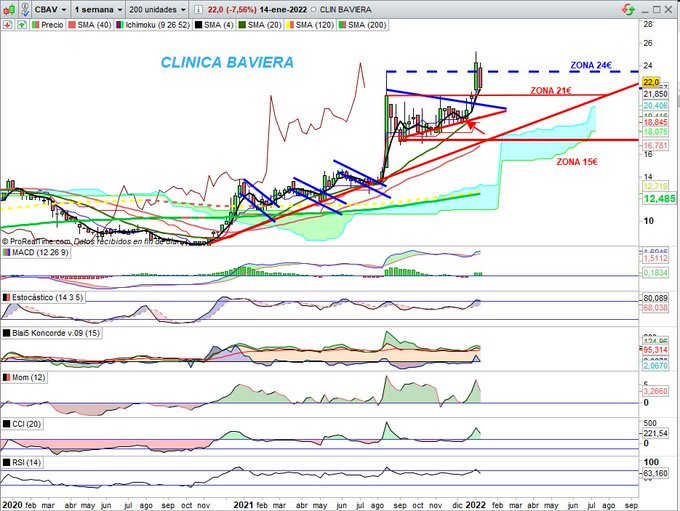The image size is (680, 511).
Task: Minimize the chart window
Action: [645, 10]
